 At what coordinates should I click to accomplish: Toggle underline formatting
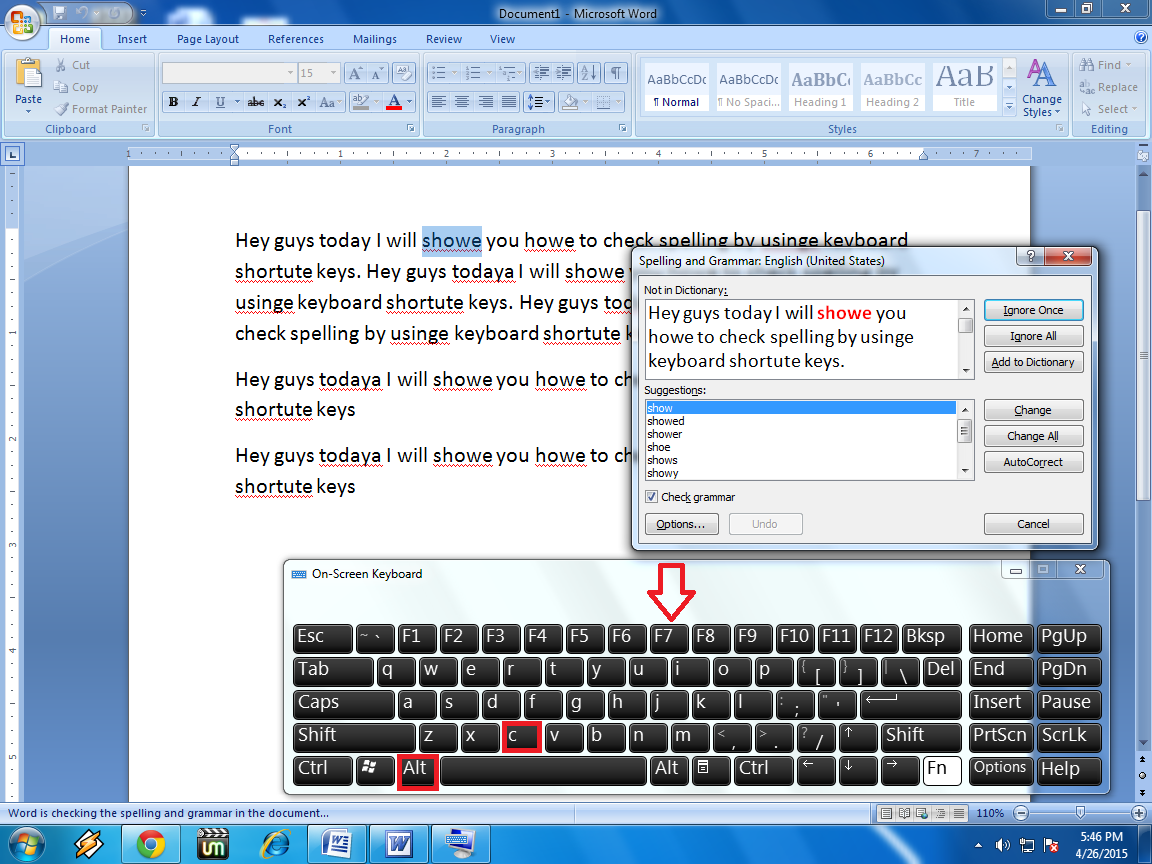pyautogui.click(x=218, y=102)
